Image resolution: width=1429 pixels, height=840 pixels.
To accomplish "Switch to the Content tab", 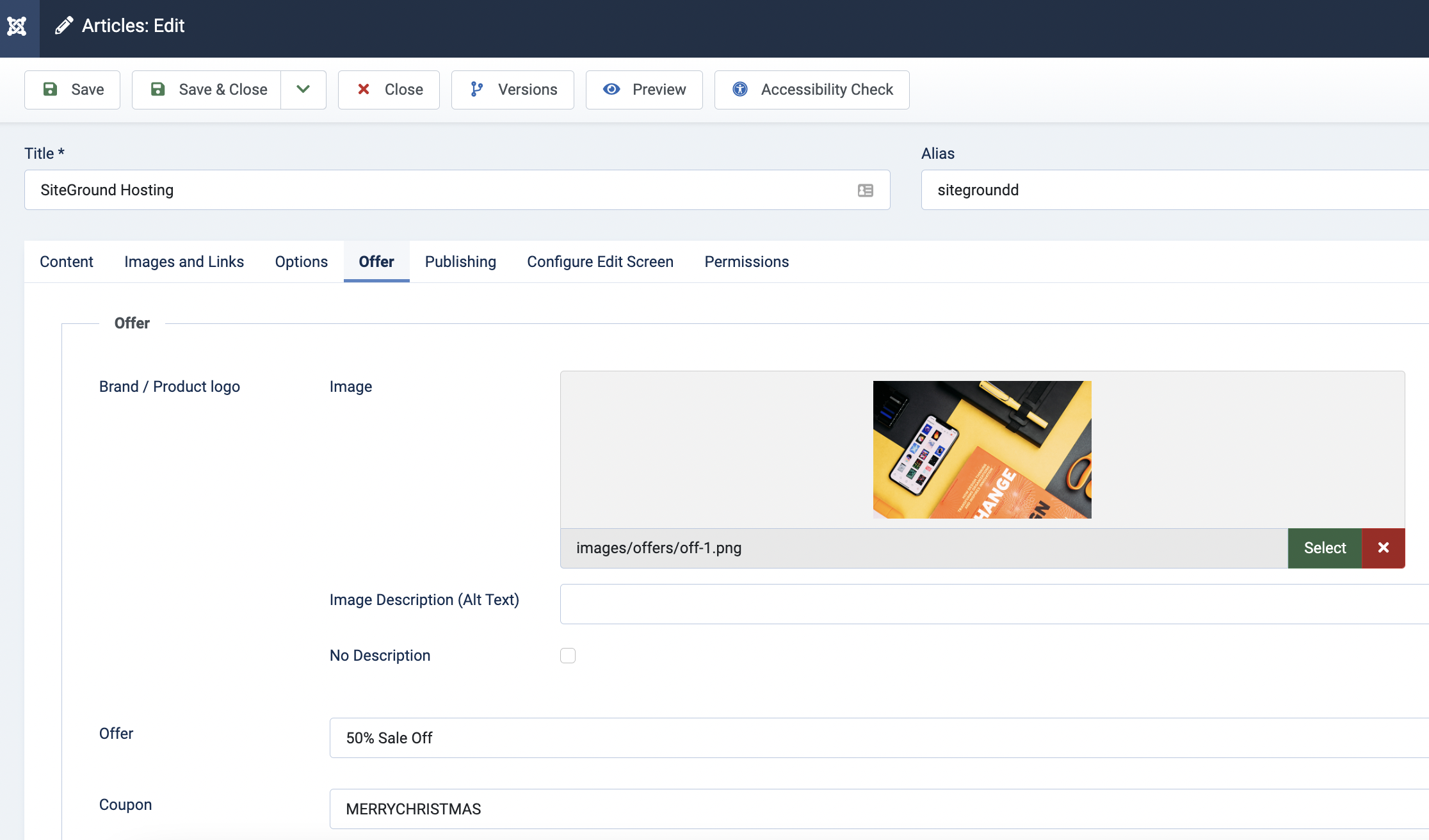I will click(67, 262).
